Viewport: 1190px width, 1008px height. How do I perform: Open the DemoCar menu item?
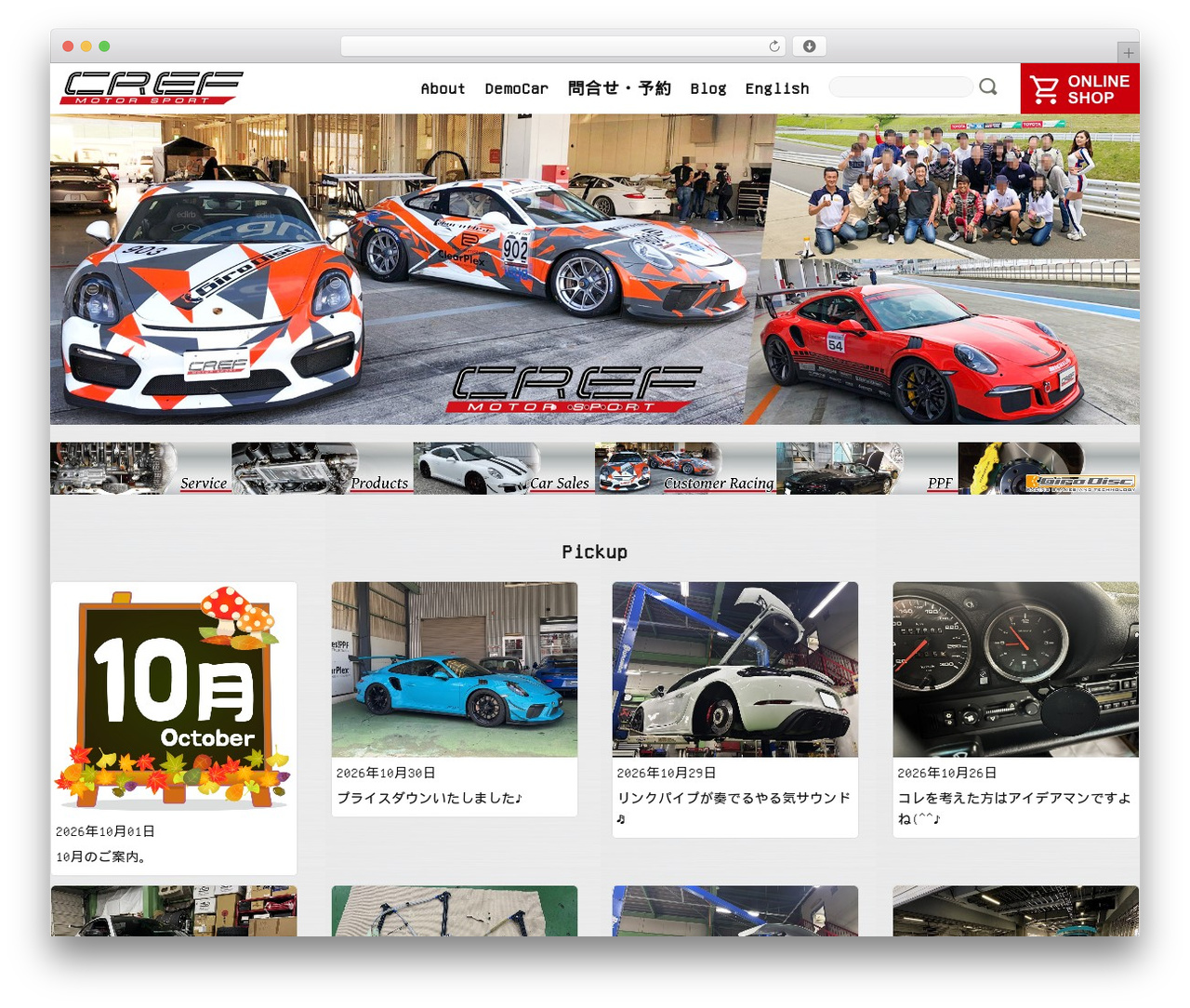[x=516, y=88]
